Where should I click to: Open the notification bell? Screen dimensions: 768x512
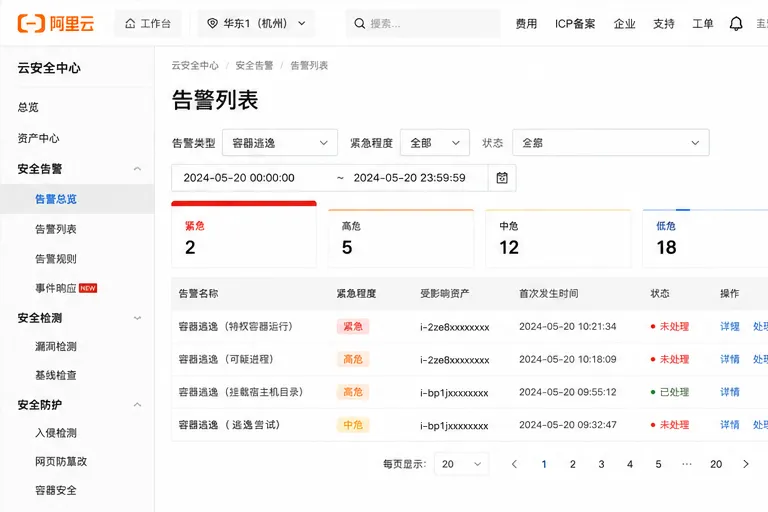click(x=736, y=24)
